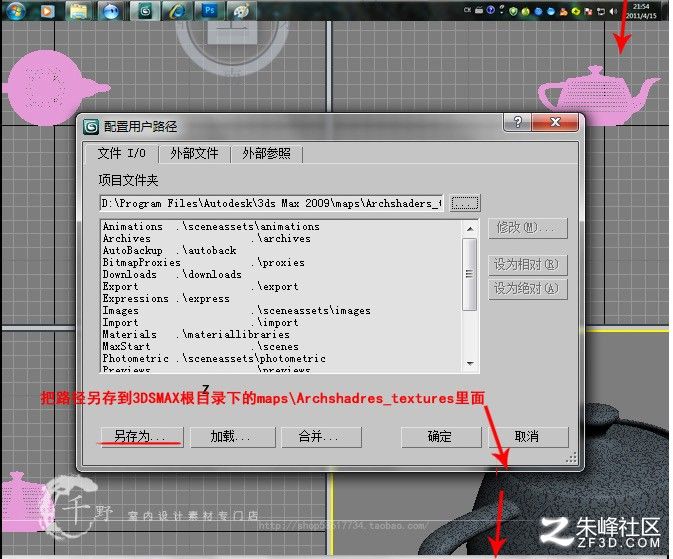Select the Materials path row

(281, 334)
